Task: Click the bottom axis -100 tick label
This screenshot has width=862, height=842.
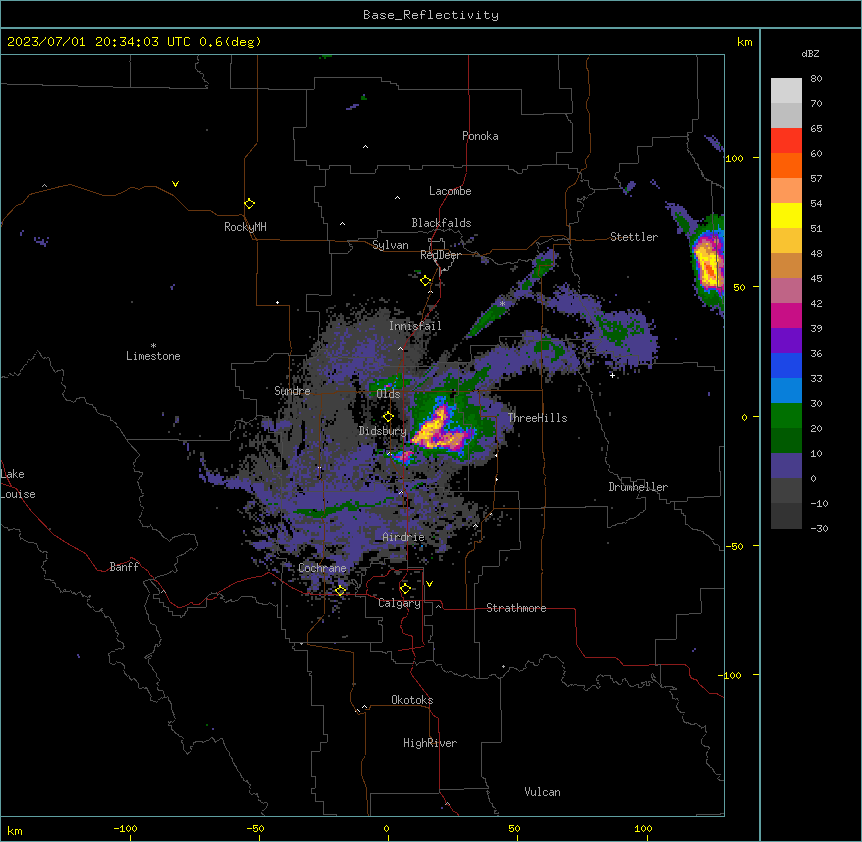Action: [125, 828]
